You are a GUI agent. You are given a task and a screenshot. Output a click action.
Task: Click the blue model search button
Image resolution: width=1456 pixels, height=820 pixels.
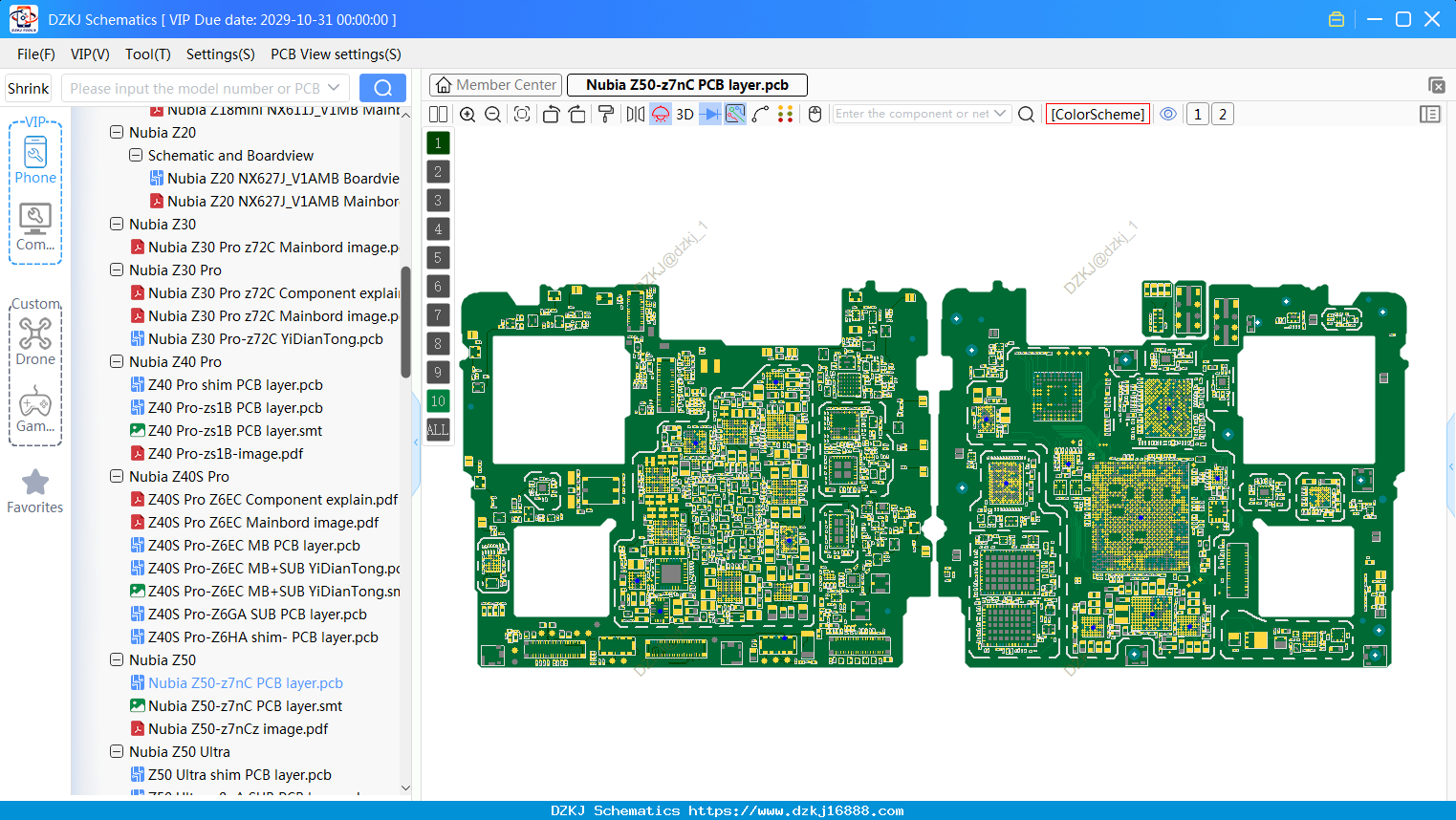click(382, 88)
